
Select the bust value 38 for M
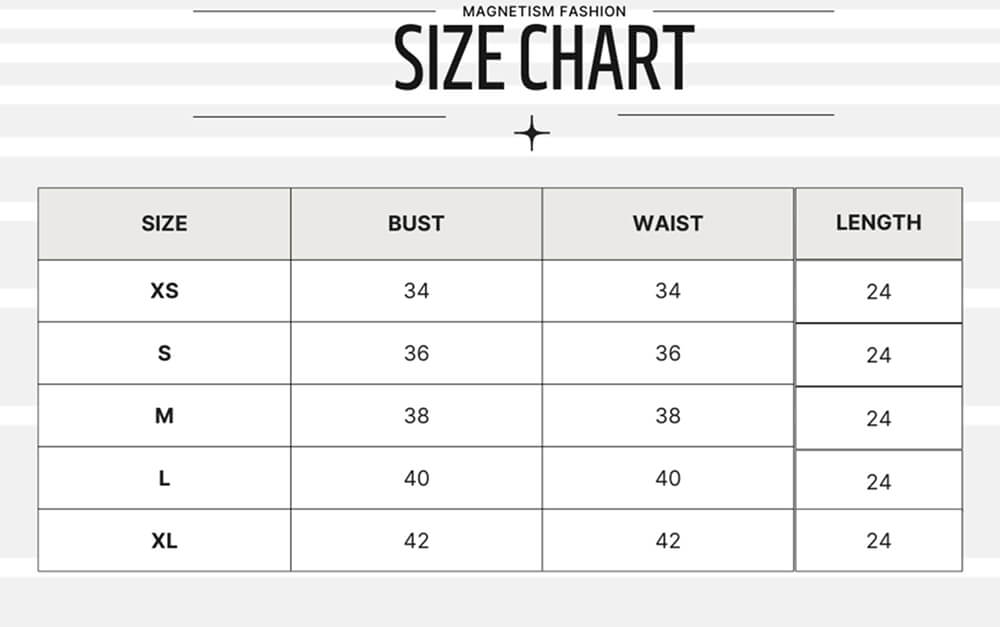[x=416, y=416]
